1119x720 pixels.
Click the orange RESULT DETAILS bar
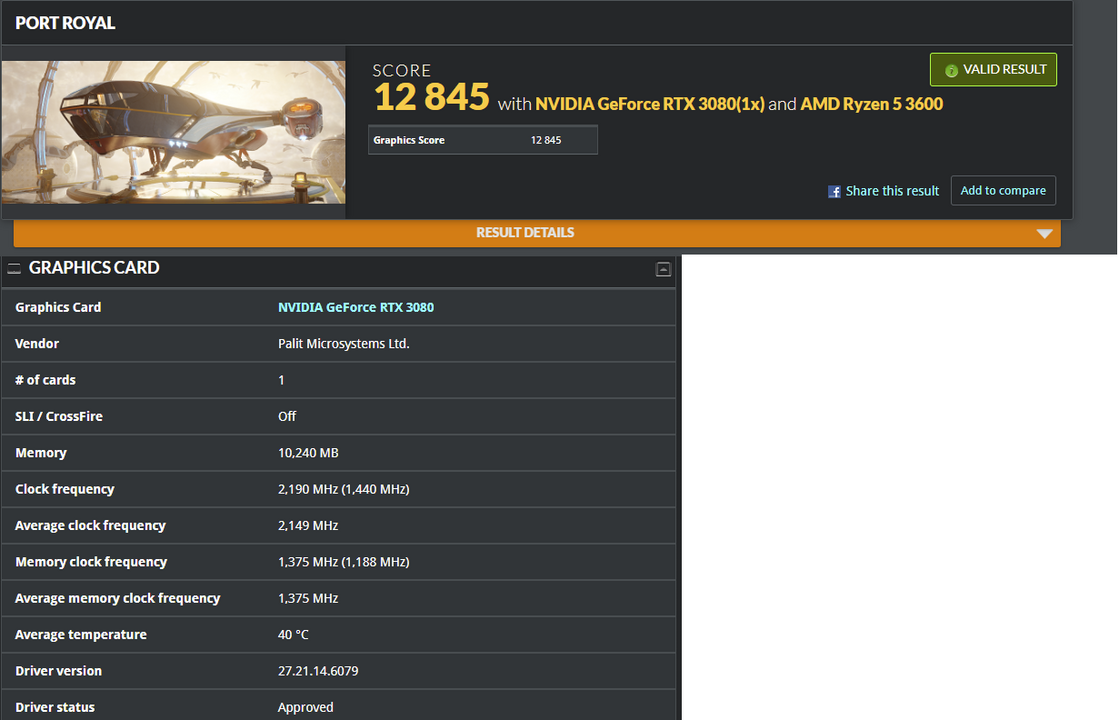[525, 232]
